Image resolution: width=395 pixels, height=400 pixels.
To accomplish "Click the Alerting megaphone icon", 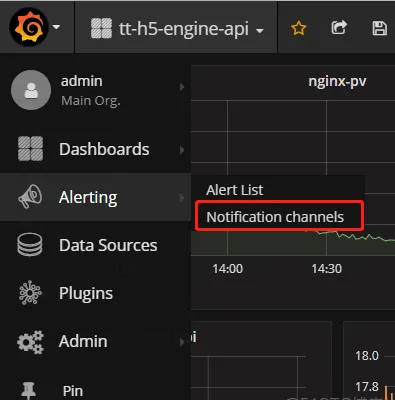I will click(30, 197).
